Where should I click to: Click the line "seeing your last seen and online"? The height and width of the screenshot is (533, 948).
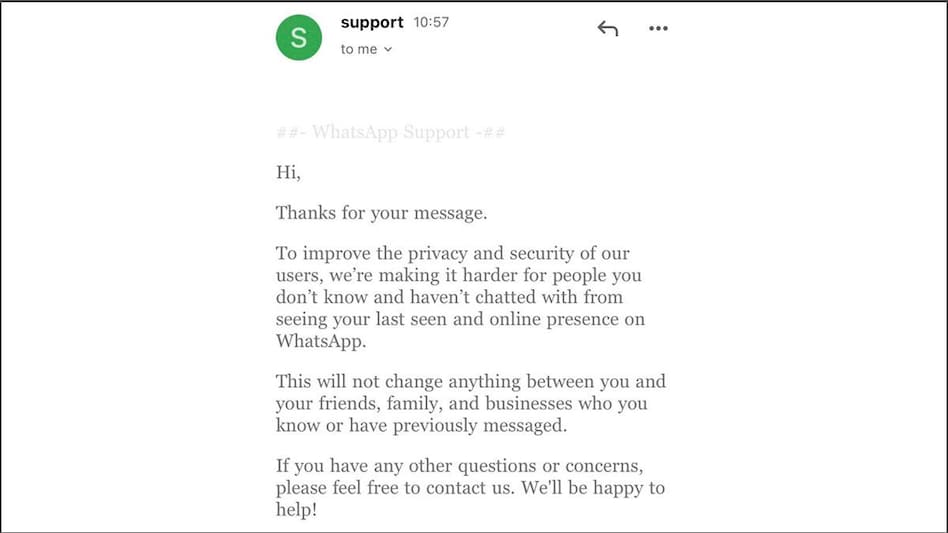(x=460, y=319)
